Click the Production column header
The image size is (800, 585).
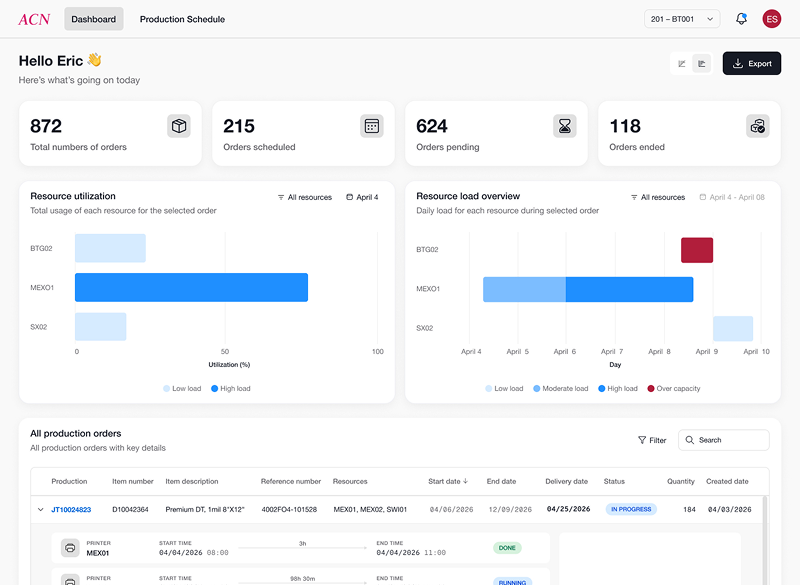click(x=69, y=481)
